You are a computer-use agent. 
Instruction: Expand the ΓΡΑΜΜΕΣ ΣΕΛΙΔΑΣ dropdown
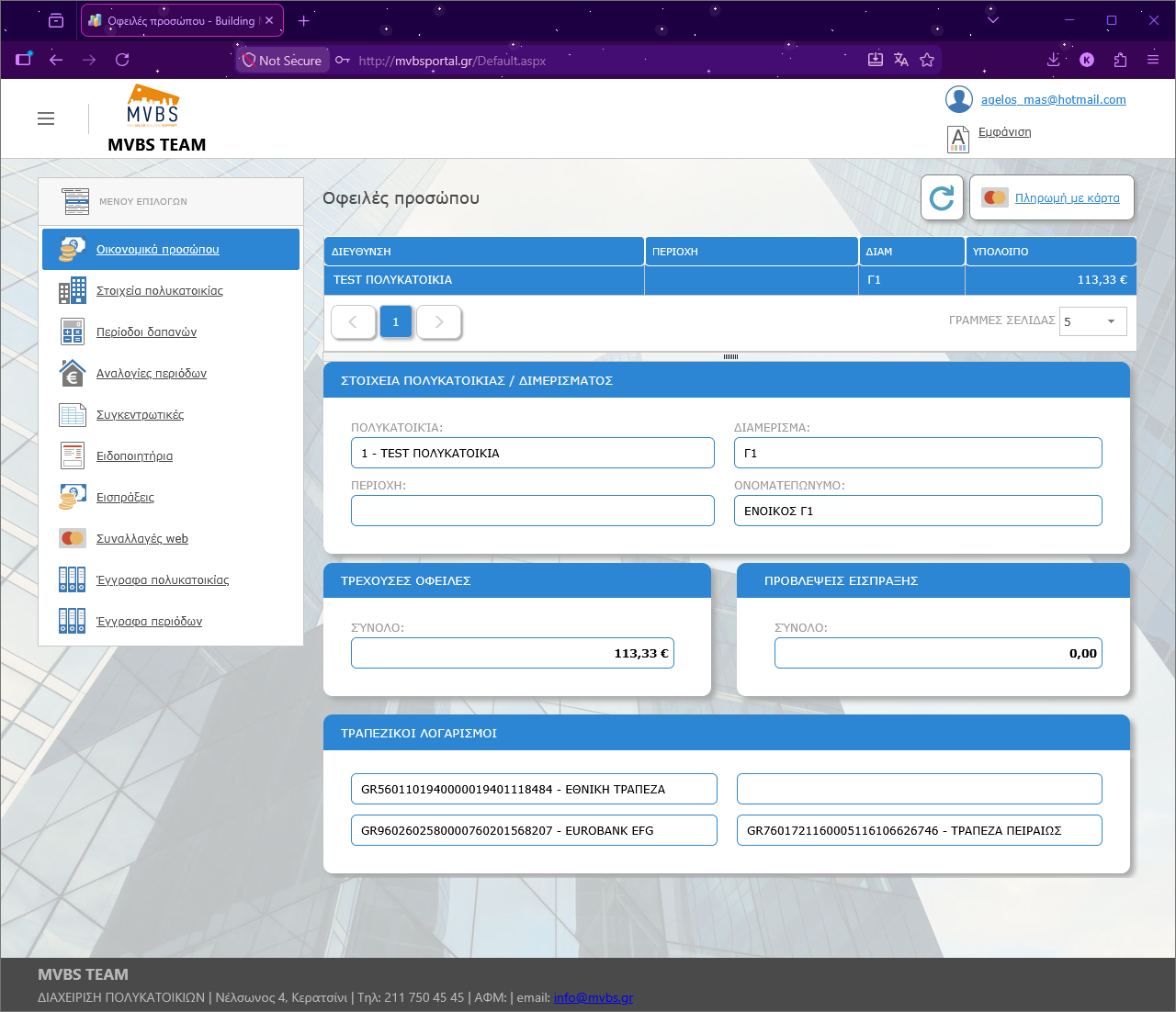[x=1093, y=321]
